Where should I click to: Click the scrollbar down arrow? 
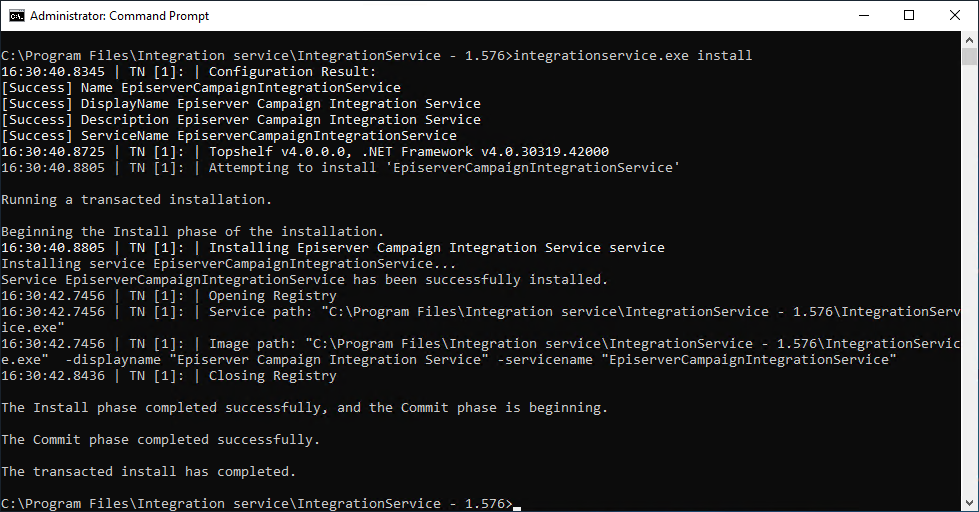point(970,503)
